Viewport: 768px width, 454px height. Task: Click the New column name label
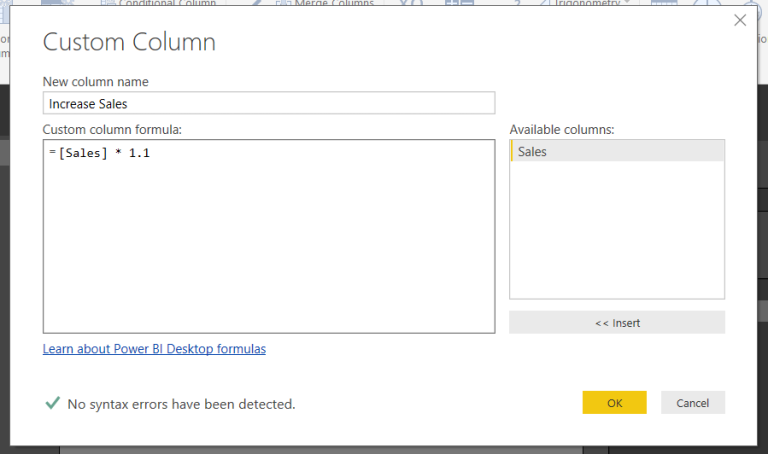[96, 81]
